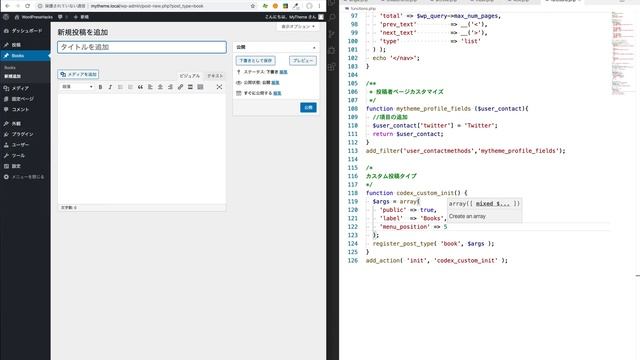The width and height of the screenshot is (640, 360).
Task: Reload the browser page
Action: (27, 6)
